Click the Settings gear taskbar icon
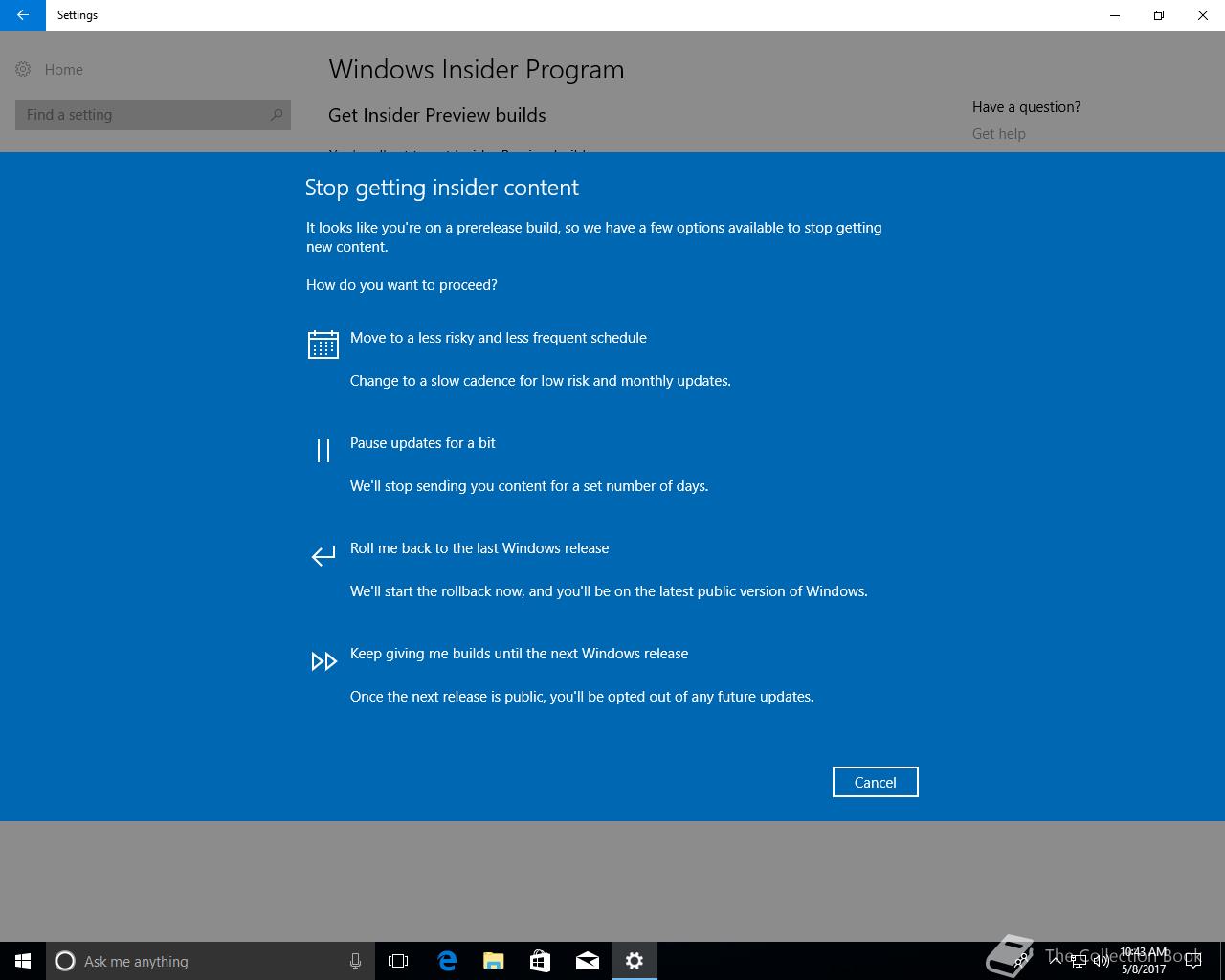Screen dimensions: 1225x980 pyautogui.click(x=635, y=961)
